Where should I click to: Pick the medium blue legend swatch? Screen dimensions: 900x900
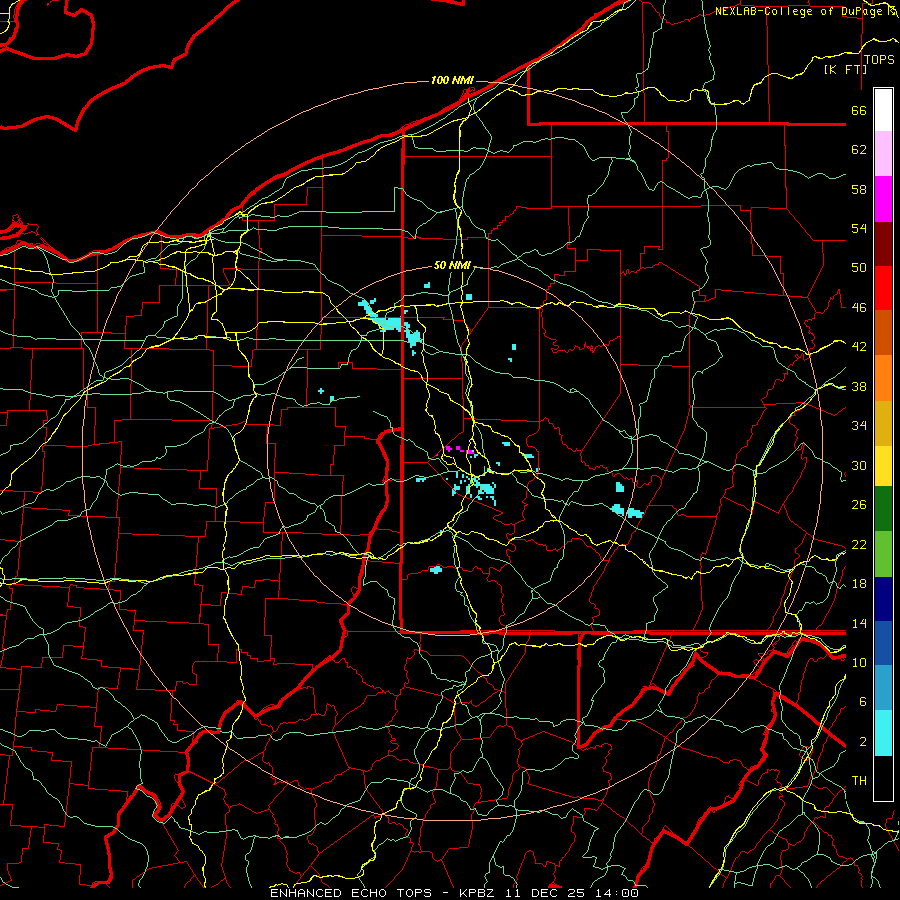pyautogui.click(x=883, y=643)
